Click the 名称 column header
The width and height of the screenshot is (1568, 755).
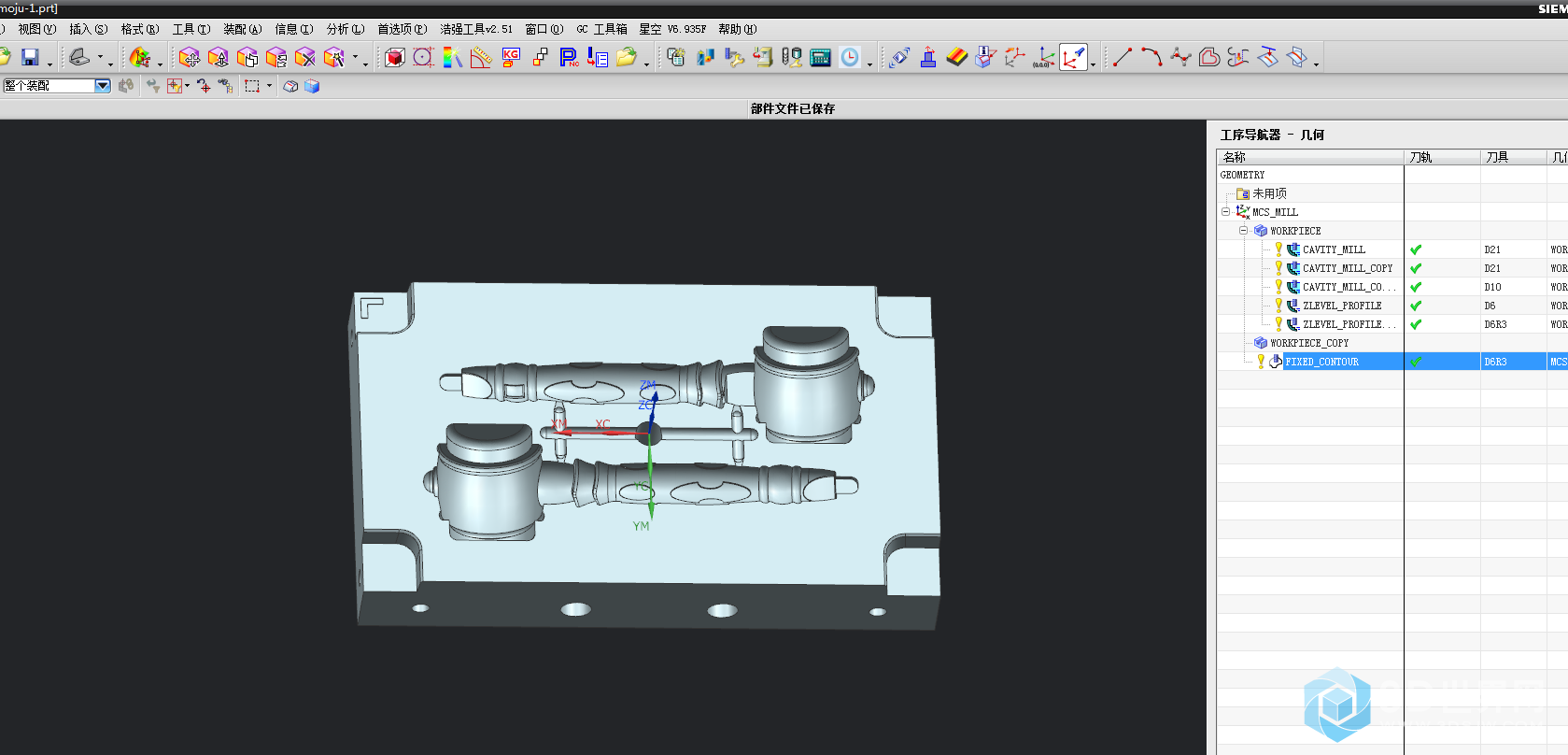(1310, 157)
